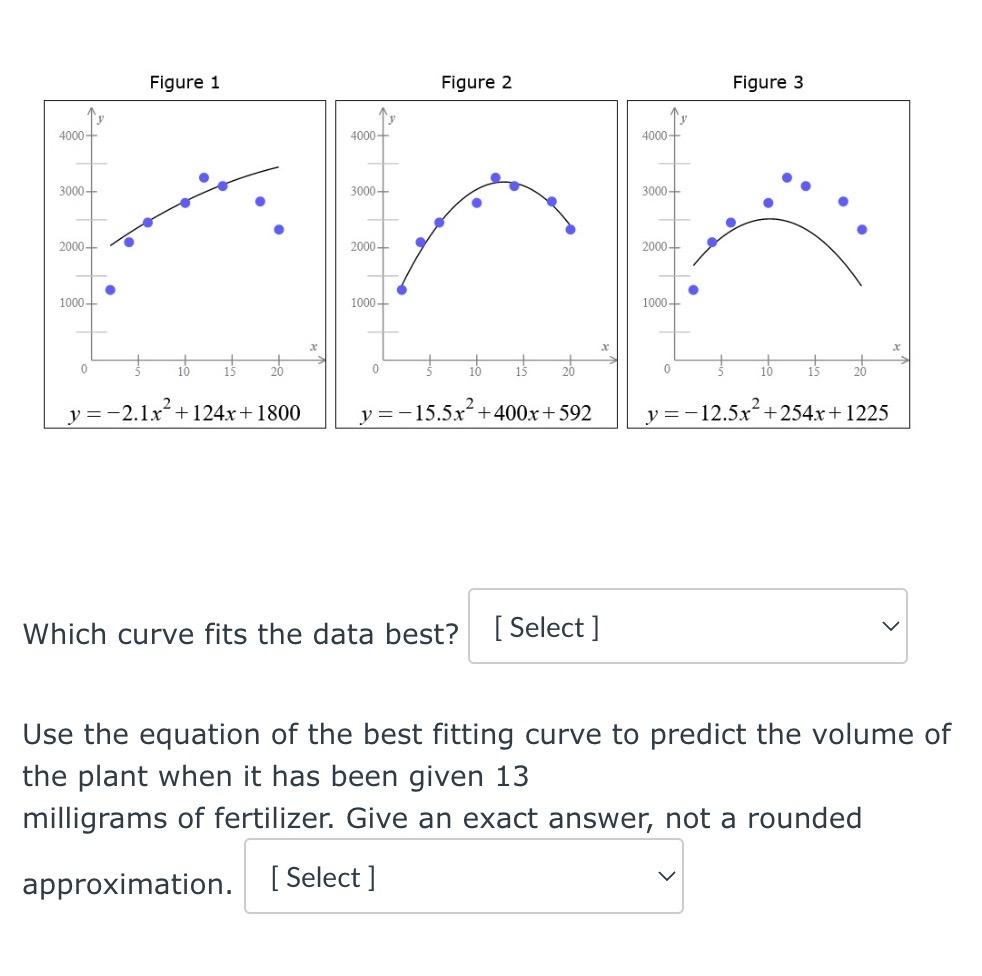
Task: Click the chevron on the approximation dropdown
Action: point(667,876)
